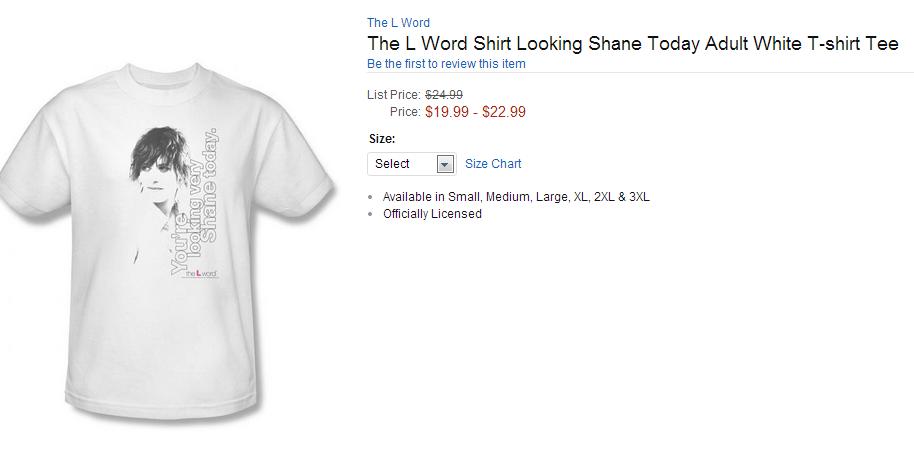Image resolution: width=914 pixels, height=452 pixels.
Task: Click the product title heading text
Action: (632, 44)
